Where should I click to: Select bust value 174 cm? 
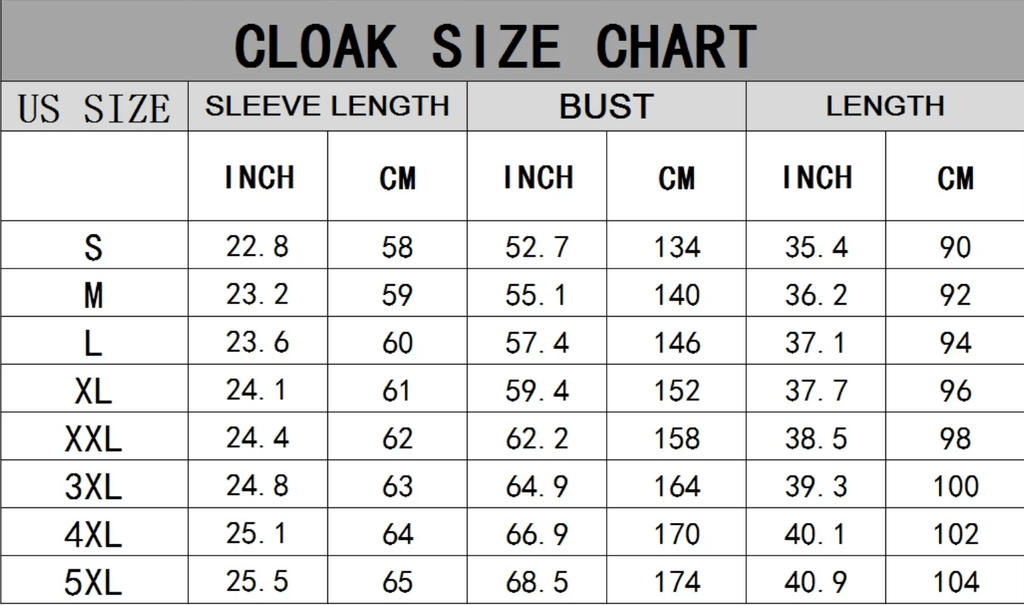[x=677, y=581]
